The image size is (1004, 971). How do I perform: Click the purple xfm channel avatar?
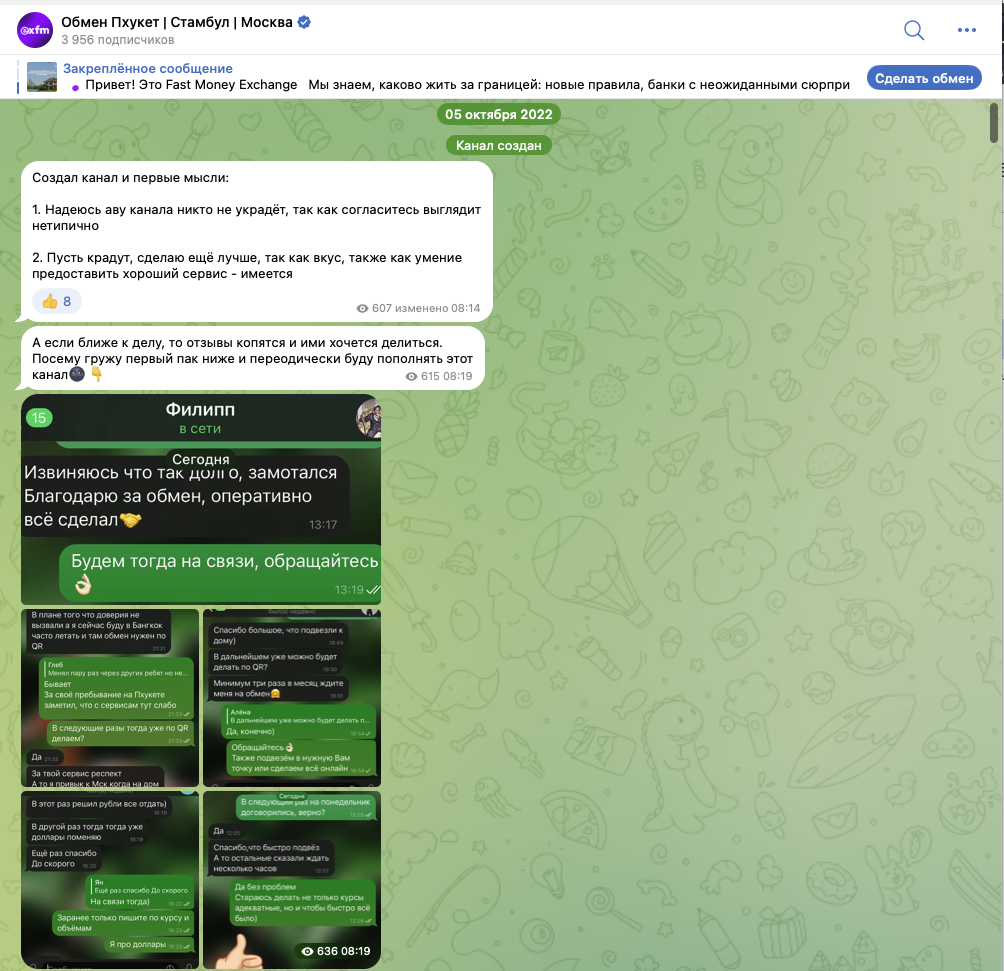click(x=35, y=30)
